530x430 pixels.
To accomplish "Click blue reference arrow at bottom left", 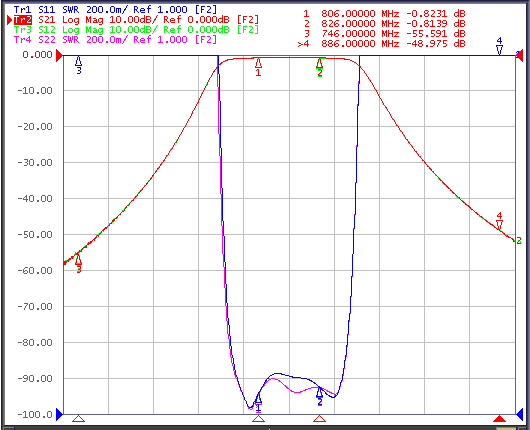I will tap(59, 414).
